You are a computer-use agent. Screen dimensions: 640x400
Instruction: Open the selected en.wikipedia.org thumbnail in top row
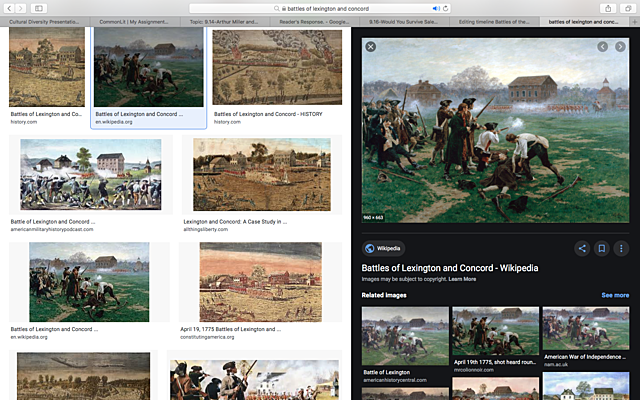[x=149, y=68]
